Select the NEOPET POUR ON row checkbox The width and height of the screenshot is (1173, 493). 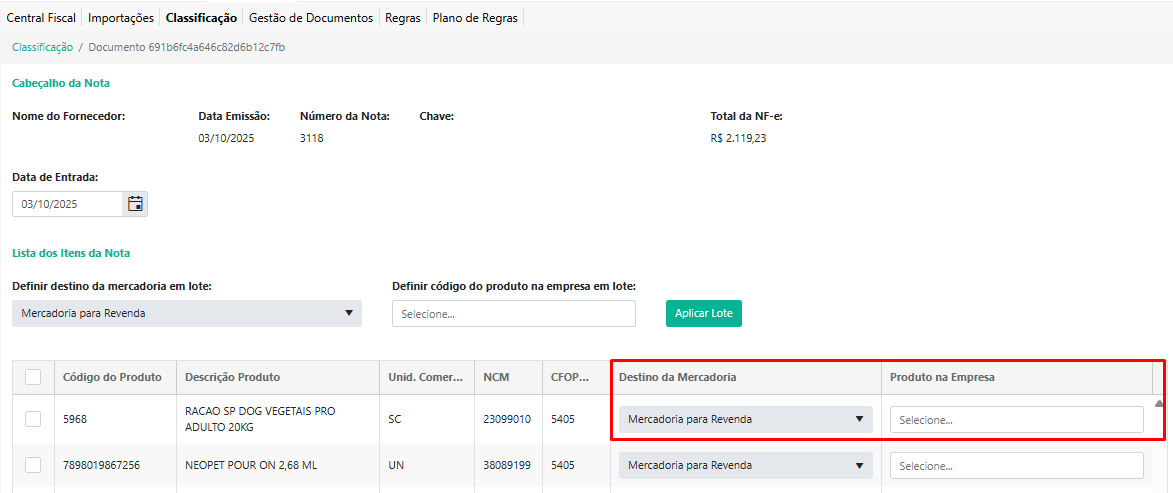[x=33, y=465]
